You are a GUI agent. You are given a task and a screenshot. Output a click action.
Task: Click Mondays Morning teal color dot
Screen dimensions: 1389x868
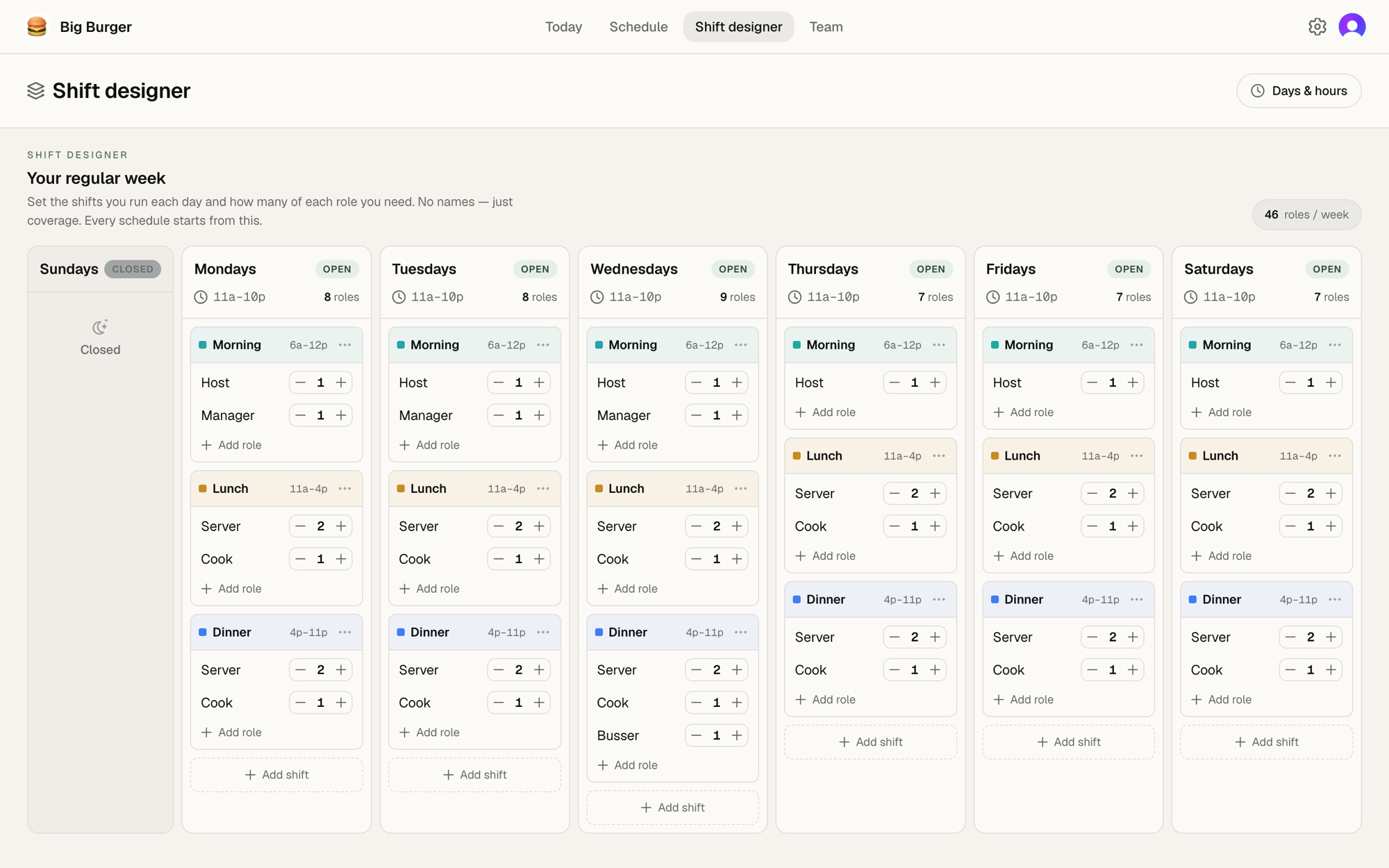point(203,345)
